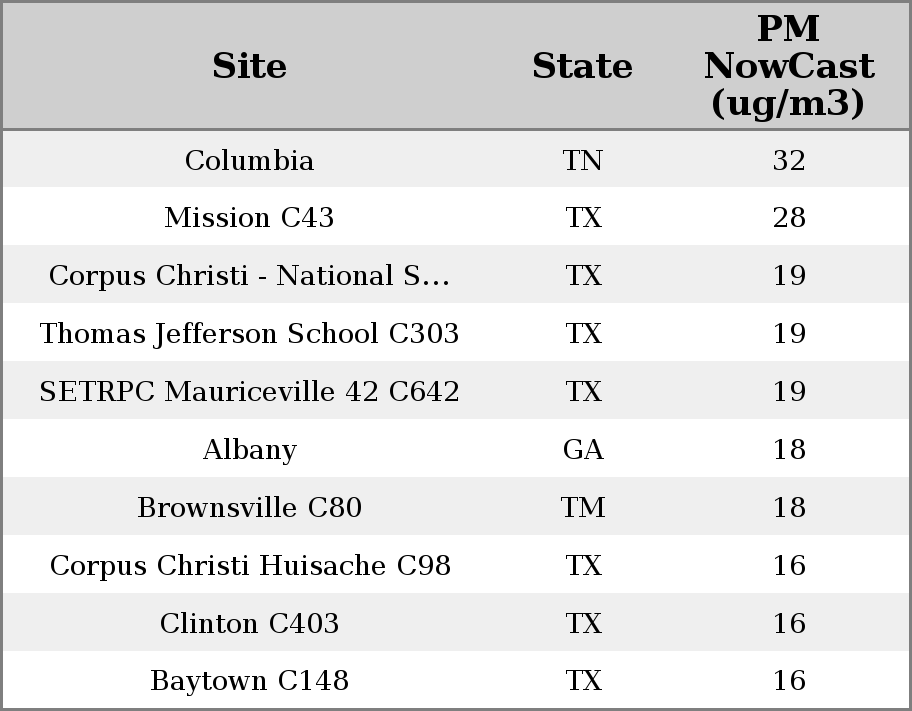
Task: Click the Site column header
Action: (249, 66)
